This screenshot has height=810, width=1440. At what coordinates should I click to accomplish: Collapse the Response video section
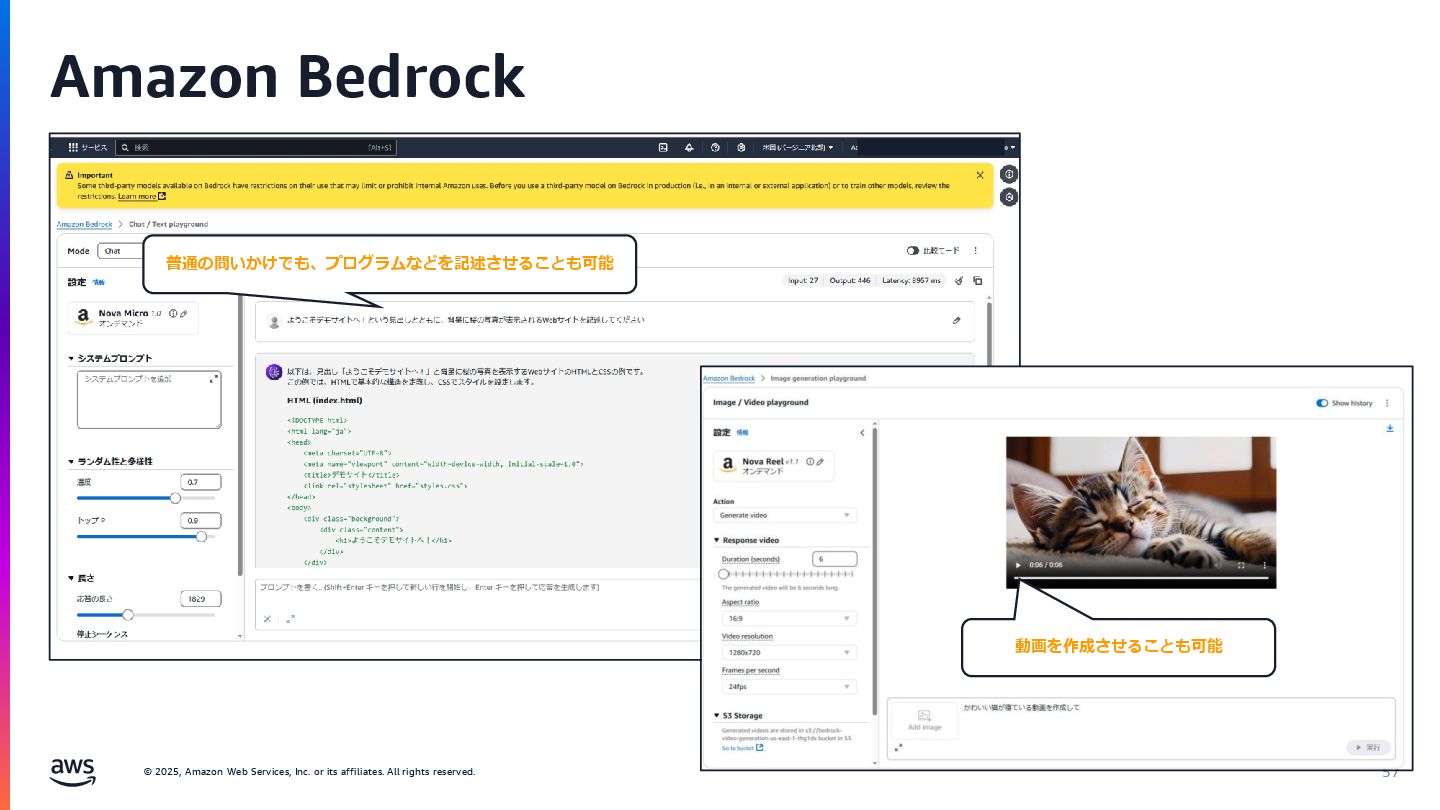[x=717, y=540]
